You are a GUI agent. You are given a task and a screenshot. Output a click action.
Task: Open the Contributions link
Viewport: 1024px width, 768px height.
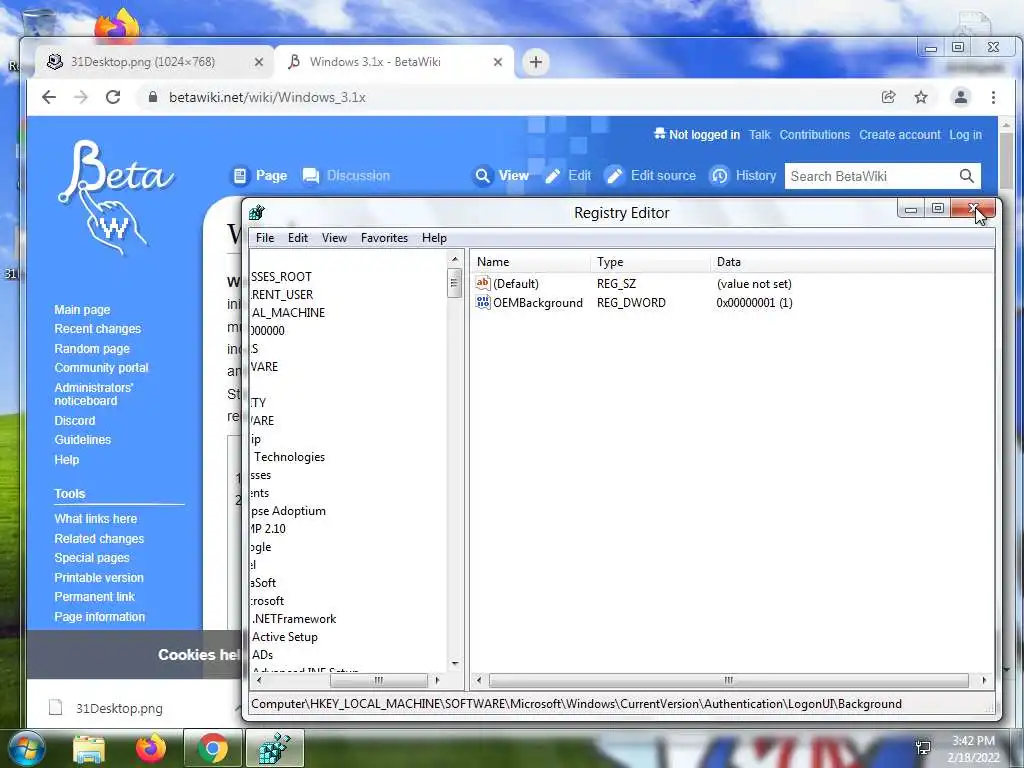pyautogui.click(x=814, y=135)
